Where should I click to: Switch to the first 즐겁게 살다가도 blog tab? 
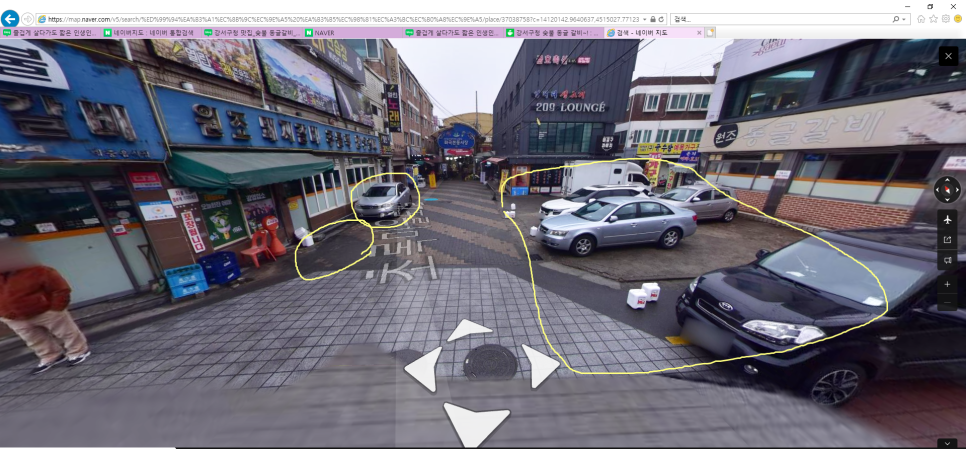click(51, 33)
